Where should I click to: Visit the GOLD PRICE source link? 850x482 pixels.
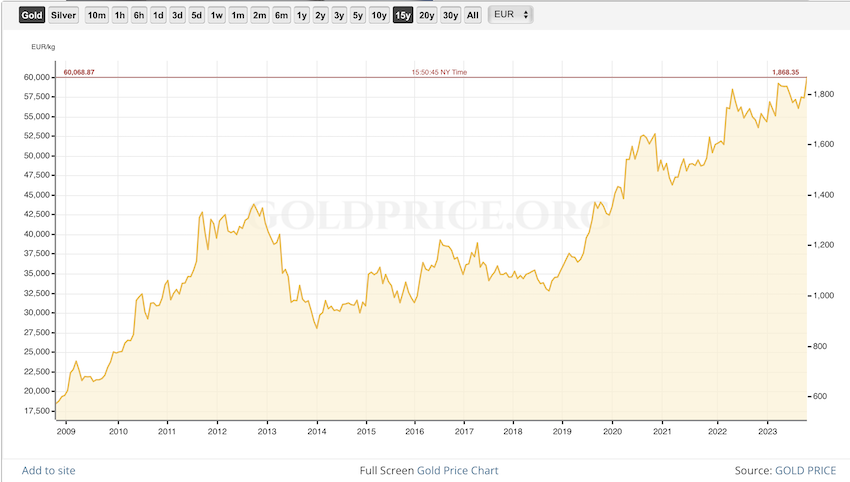pyautogui.click(x=808, y=470)
